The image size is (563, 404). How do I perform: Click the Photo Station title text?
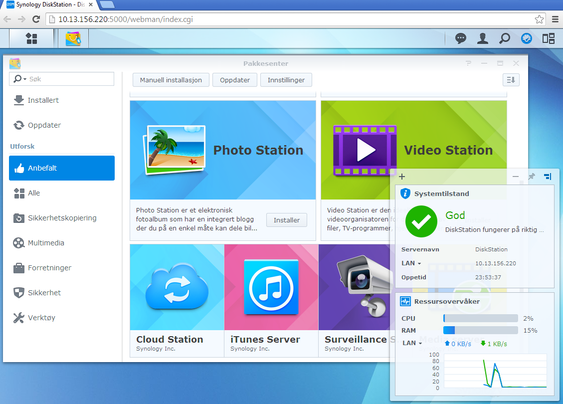[x=258, y=150]
